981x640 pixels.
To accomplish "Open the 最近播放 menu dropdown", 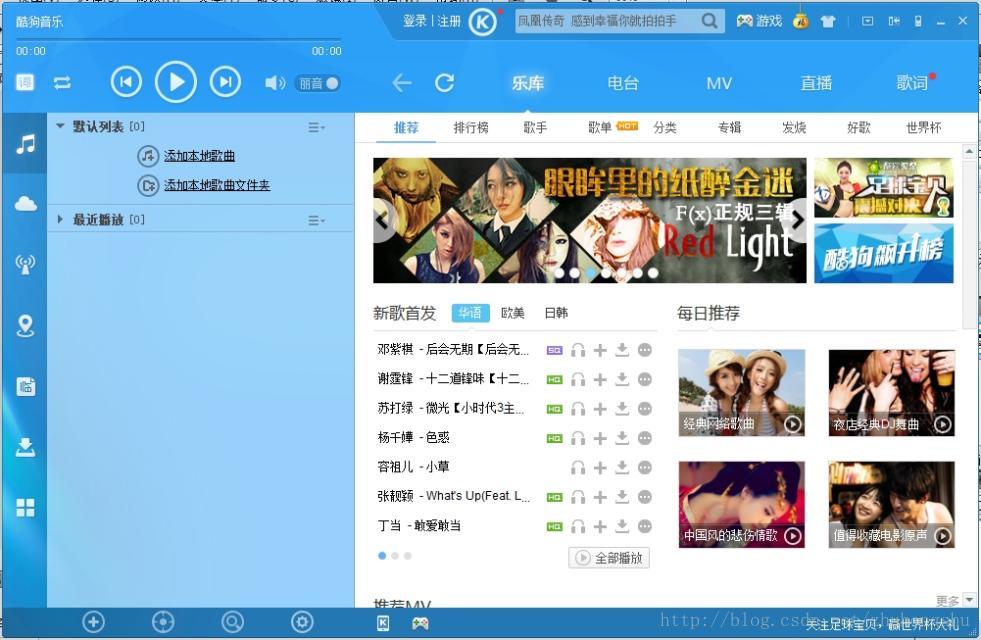I will click(x=317, y=220).
